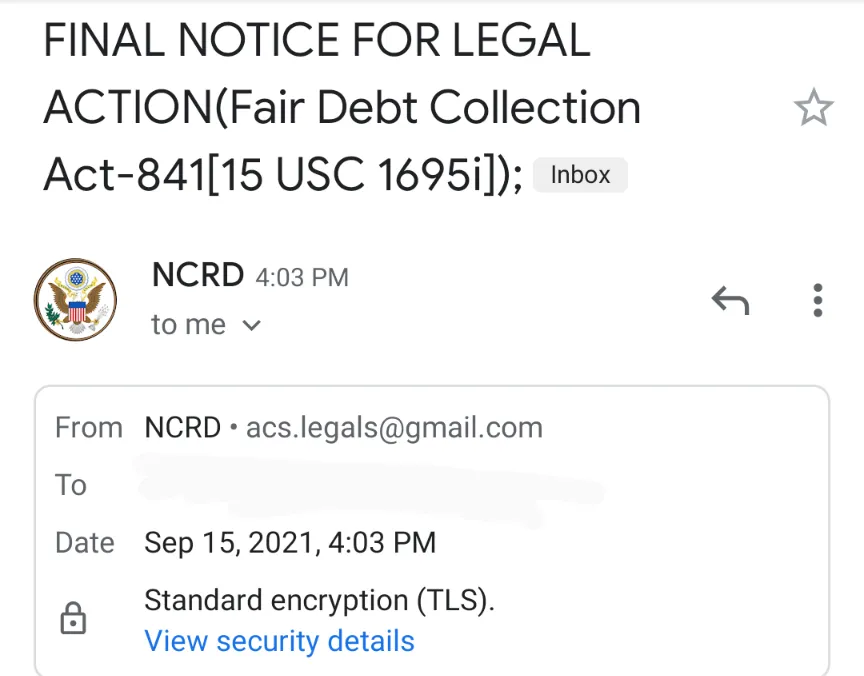Tap the NCRD sender avatar seal
Screen dimensions: 864x676
coord(75,299)
